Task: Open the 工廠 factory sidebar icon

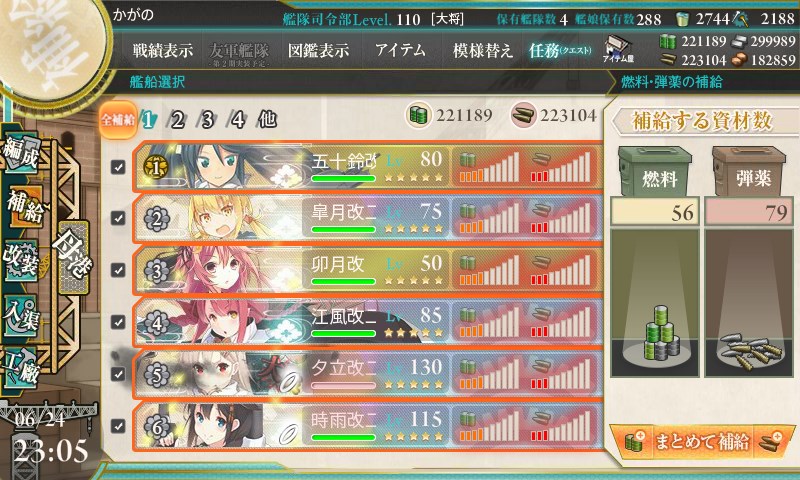Action: point(21,367)
